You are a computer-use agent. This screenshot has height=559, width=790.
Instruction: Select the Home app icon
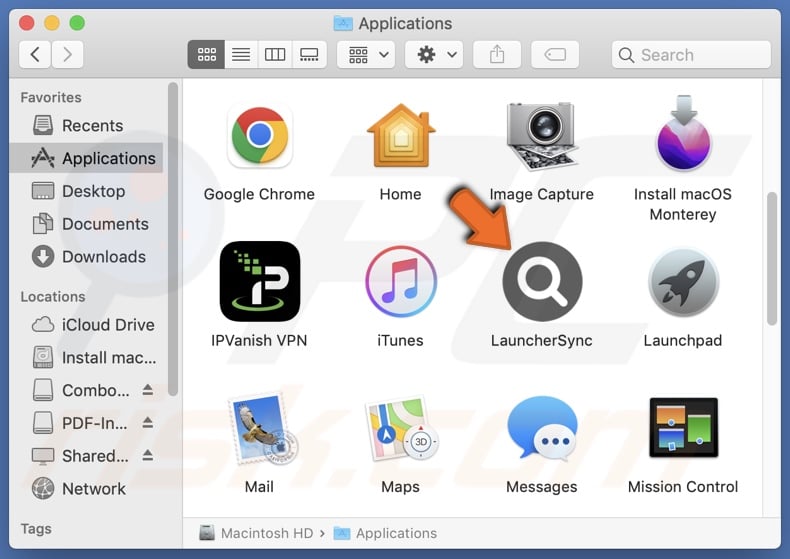click(401, 135)
